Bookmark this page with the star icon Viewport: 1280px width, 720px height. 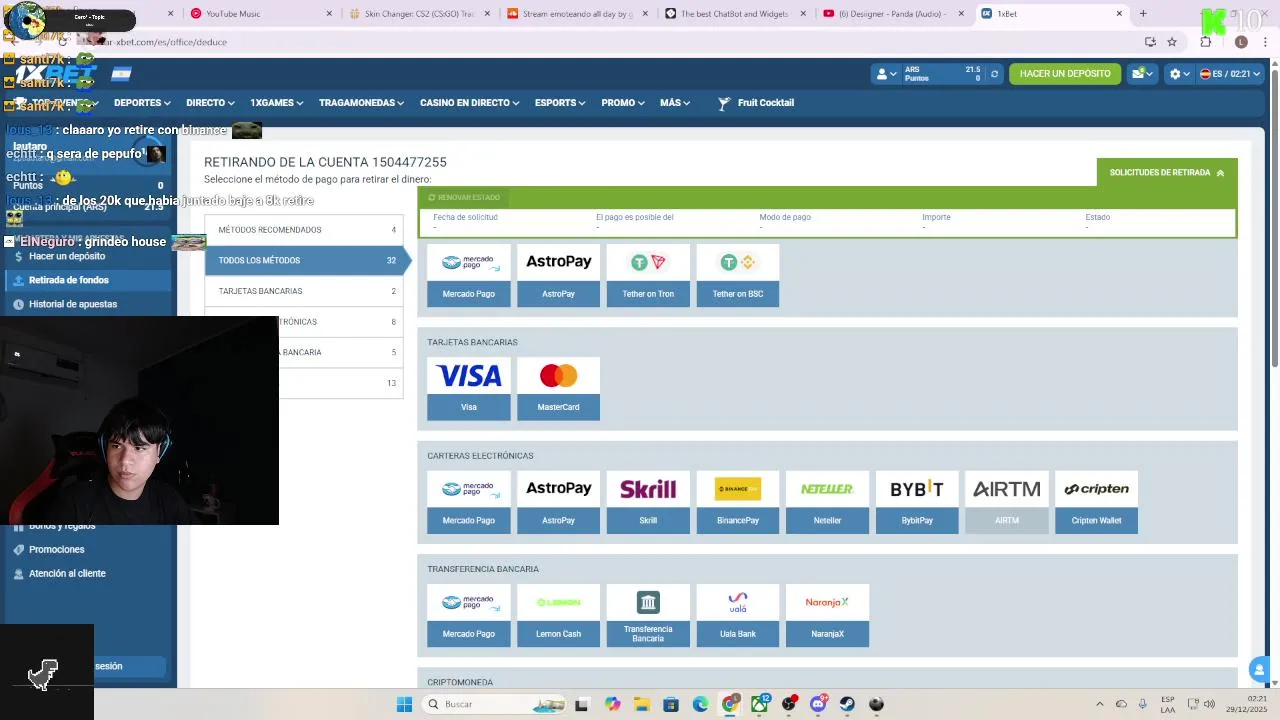(1172, 42)
